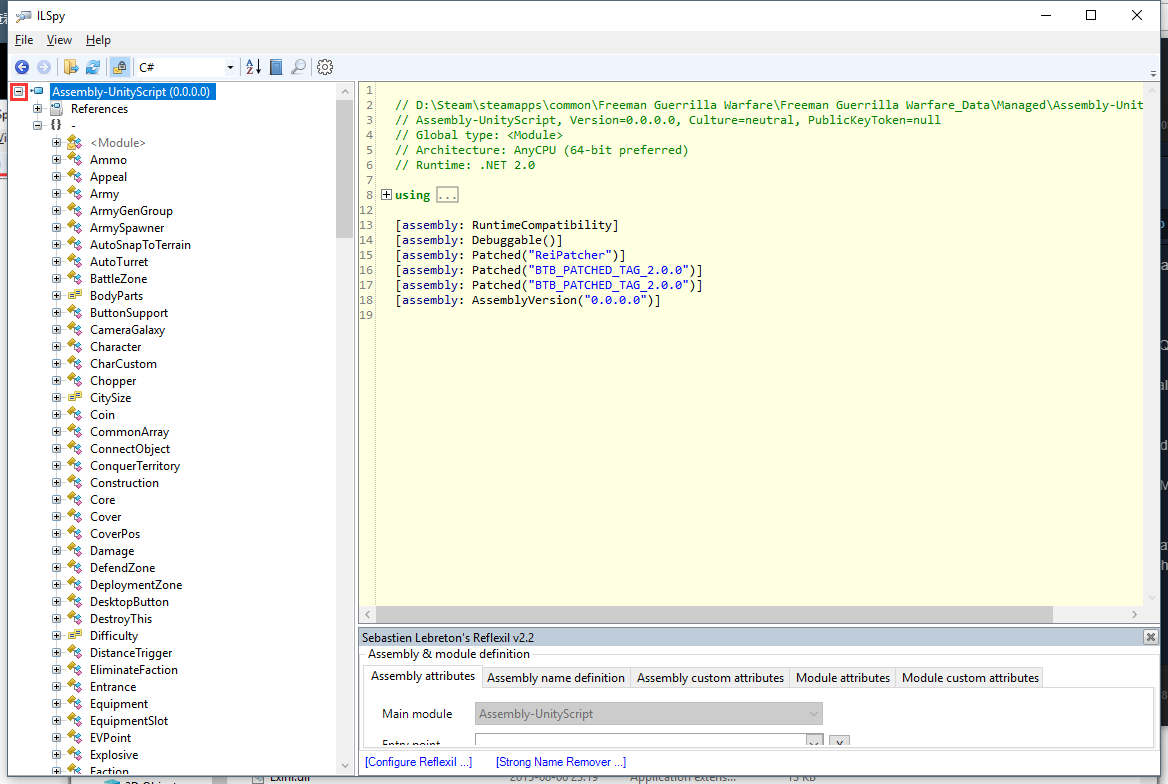Click the References folder icon
The width and height of the screenshot is (1168, 784).
tap(56, 109)
